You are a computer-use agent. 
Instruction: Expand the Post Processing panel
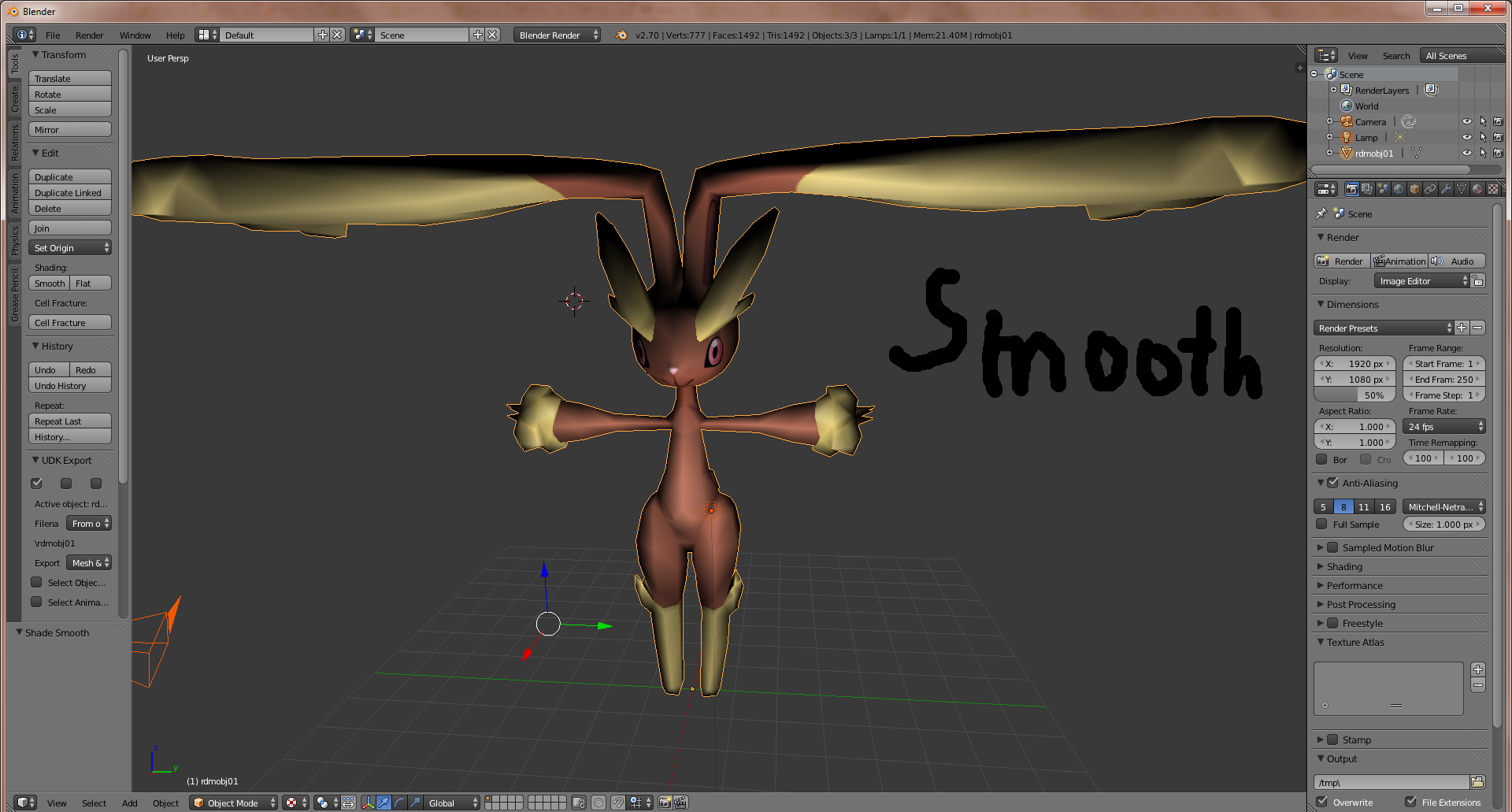pos(1360,604)
